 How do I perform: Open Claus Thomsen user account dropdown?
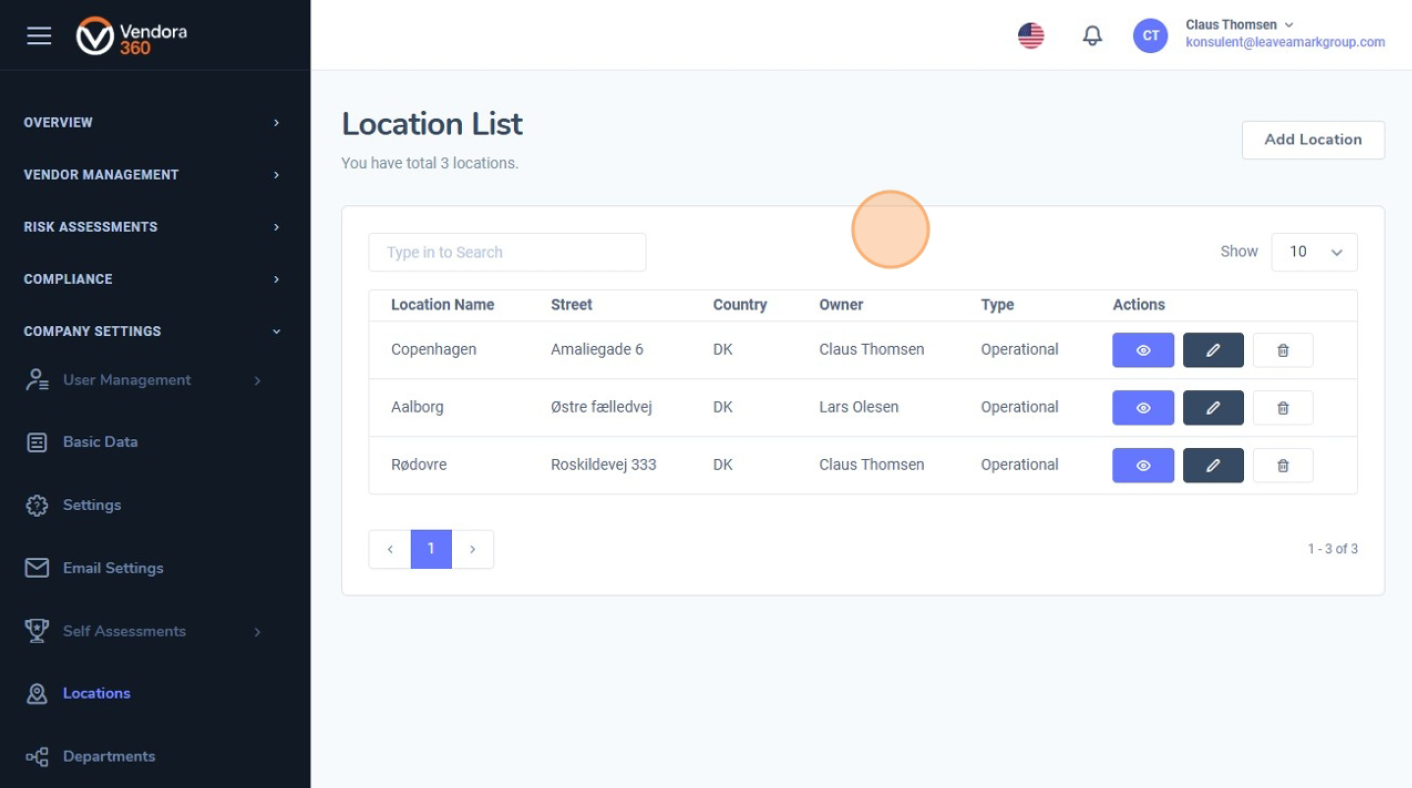[1238, 25]
